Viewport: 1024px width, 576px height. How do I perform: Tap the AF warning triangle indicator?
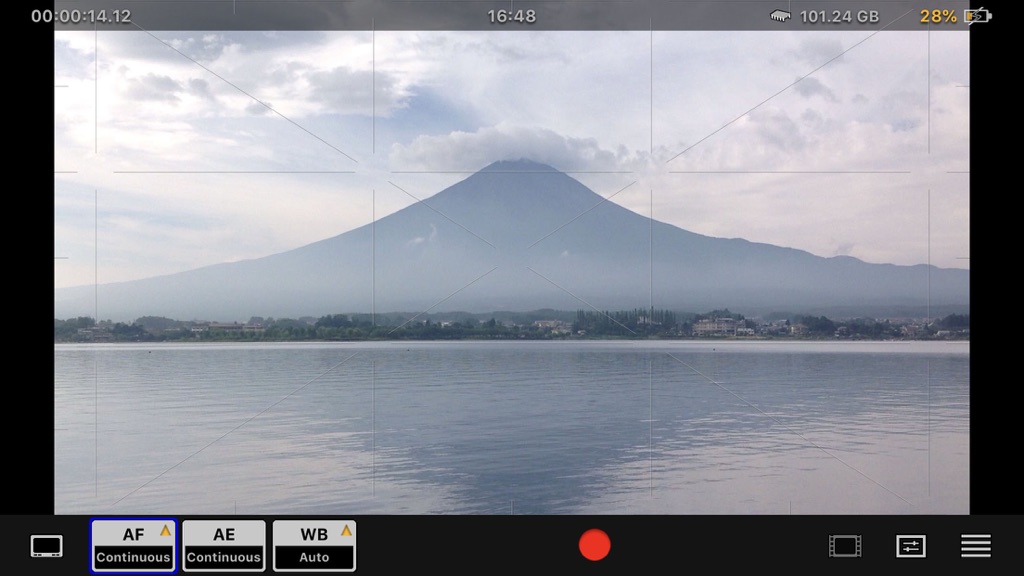(165, 531)
